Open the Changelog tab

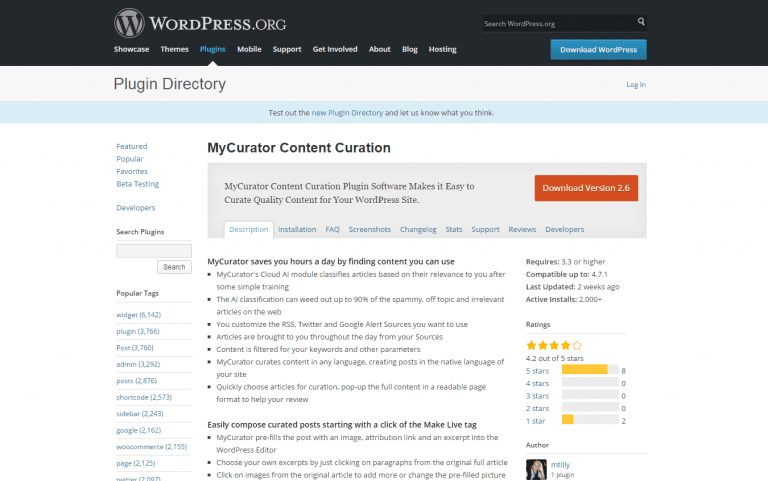(418, 229)
